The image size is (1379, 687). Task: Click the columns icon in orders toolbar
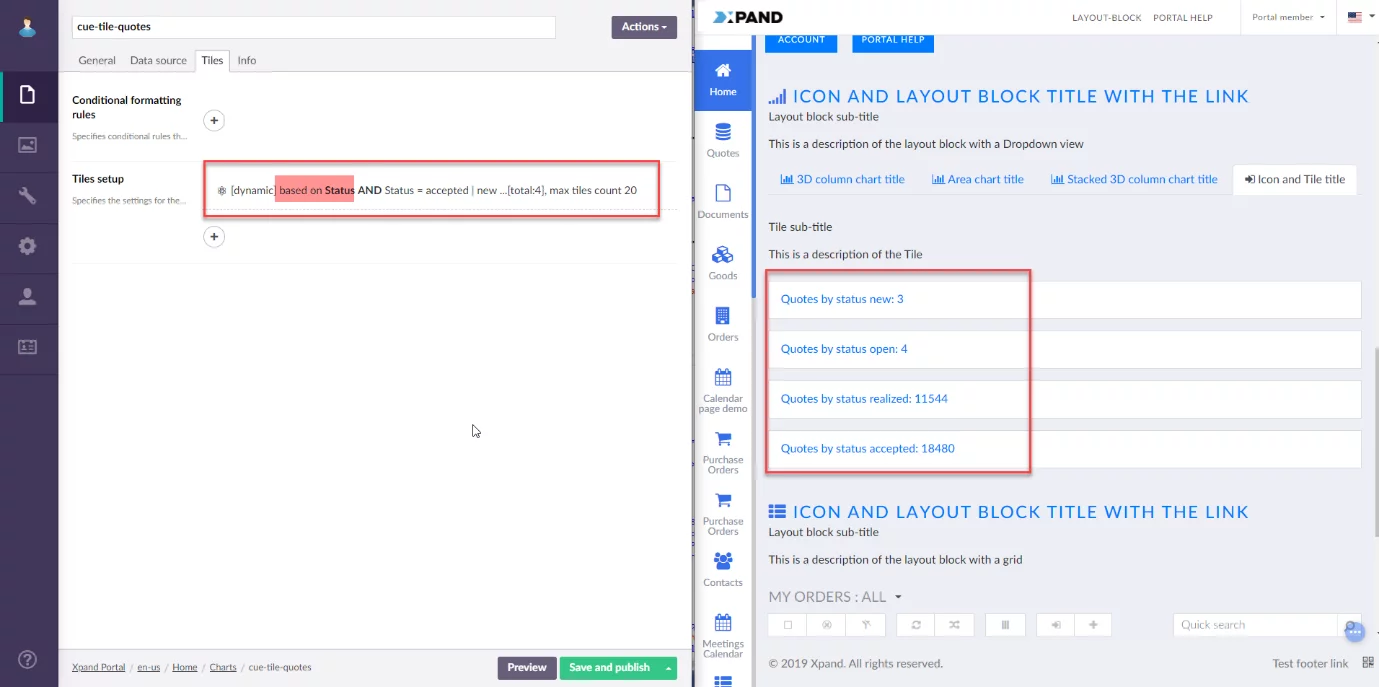tap(1005, 625)
